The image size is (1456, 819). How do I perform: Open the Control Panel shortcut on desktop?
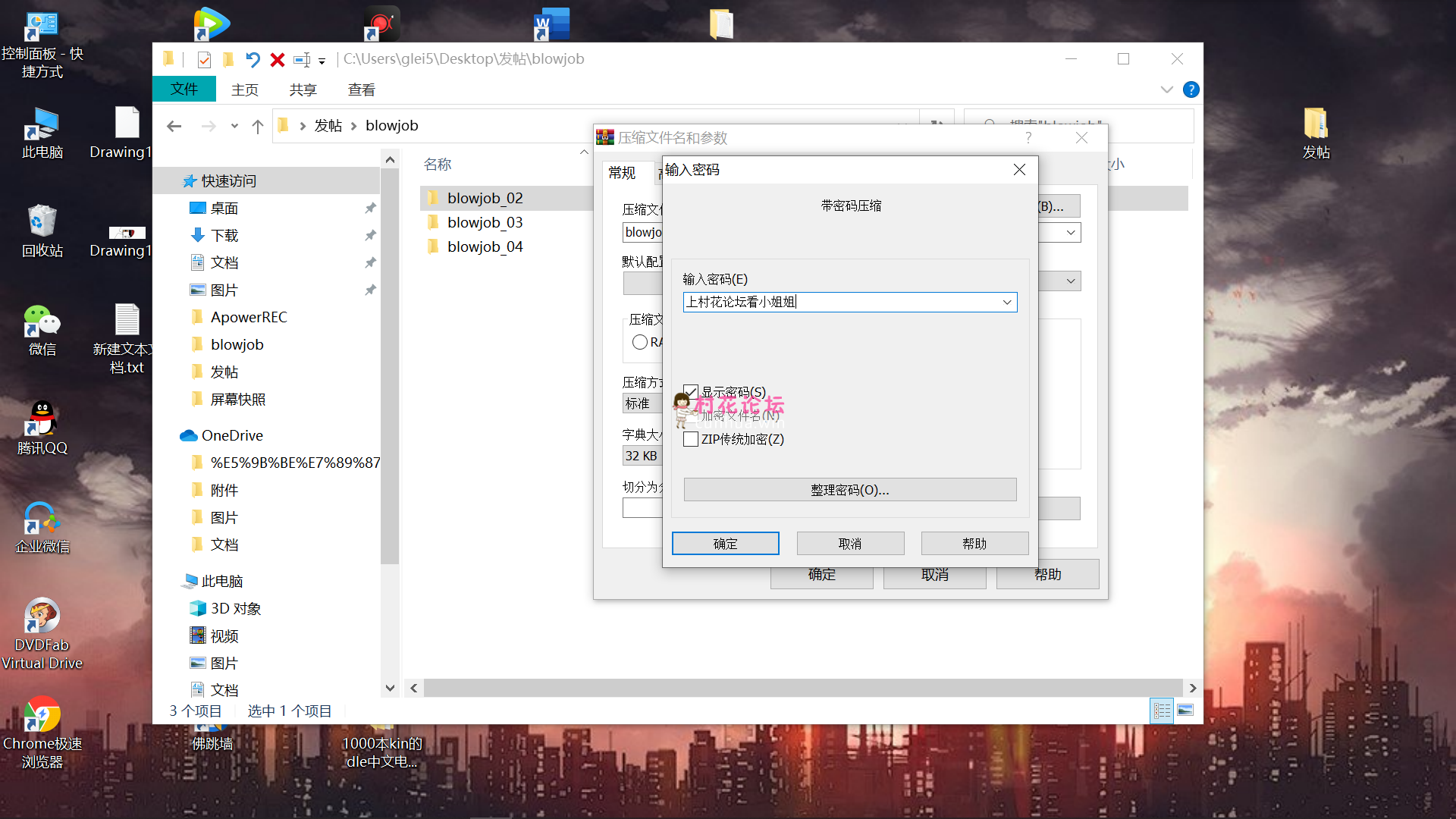[x=42, y=44]
